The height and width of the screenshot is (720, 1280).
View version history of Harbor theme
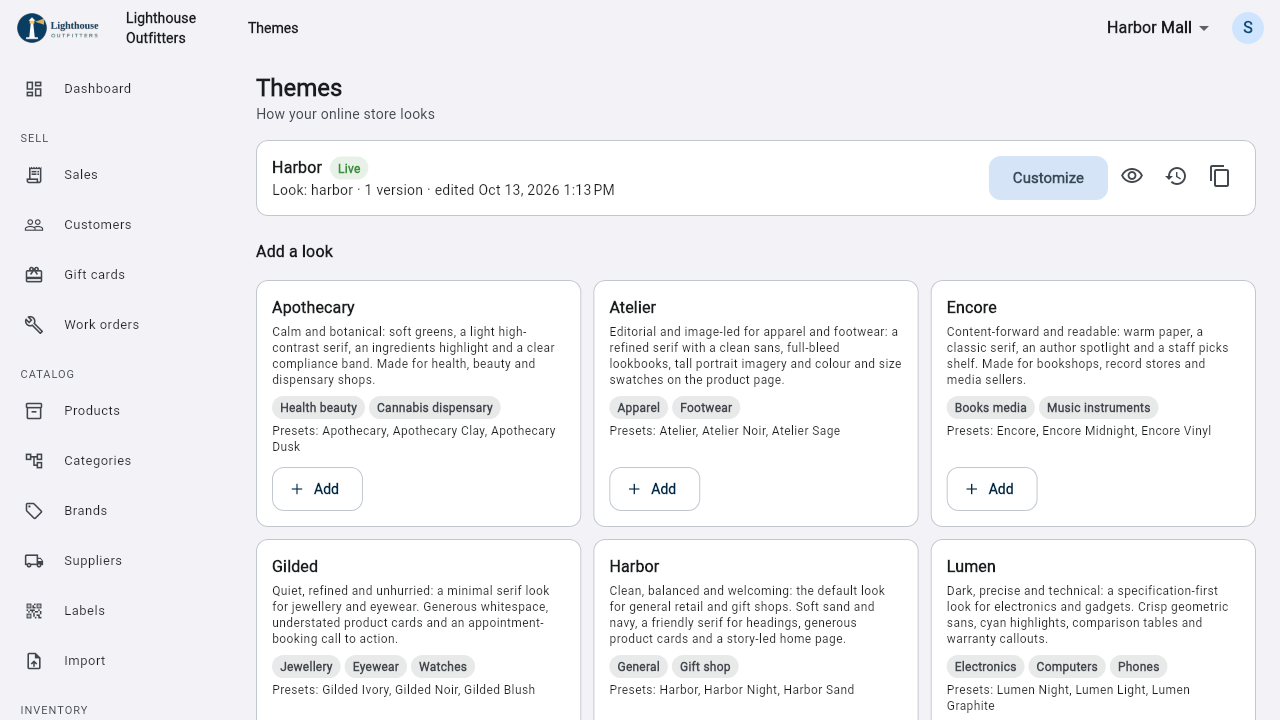(x=1176, y=176)
